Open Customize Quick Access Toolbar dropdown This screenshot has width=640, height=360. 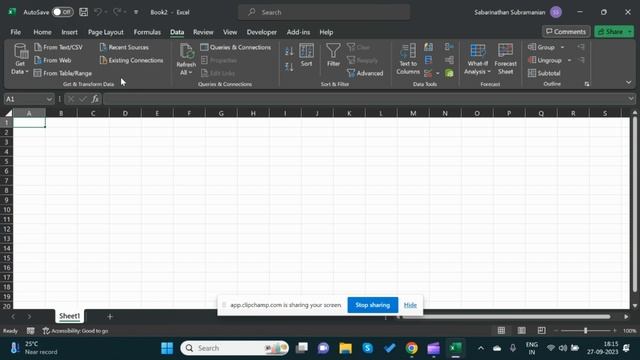[x=136, y=12]
